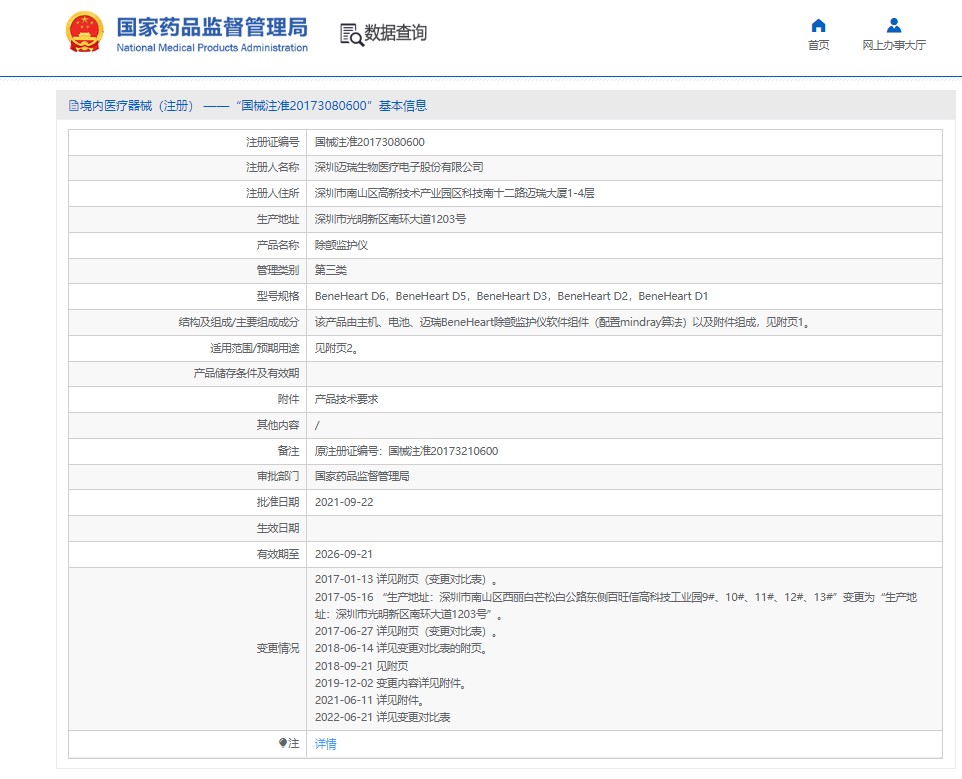Click the 数据查询 title text
962x779 pixels.
(x=396, y=33)
